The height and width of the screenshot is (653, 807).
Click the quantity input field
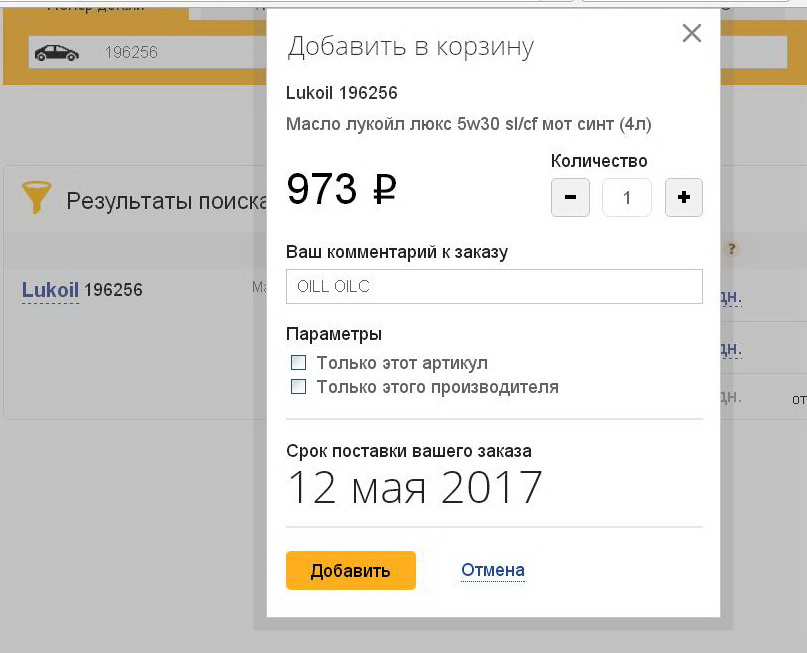[627, 198]
